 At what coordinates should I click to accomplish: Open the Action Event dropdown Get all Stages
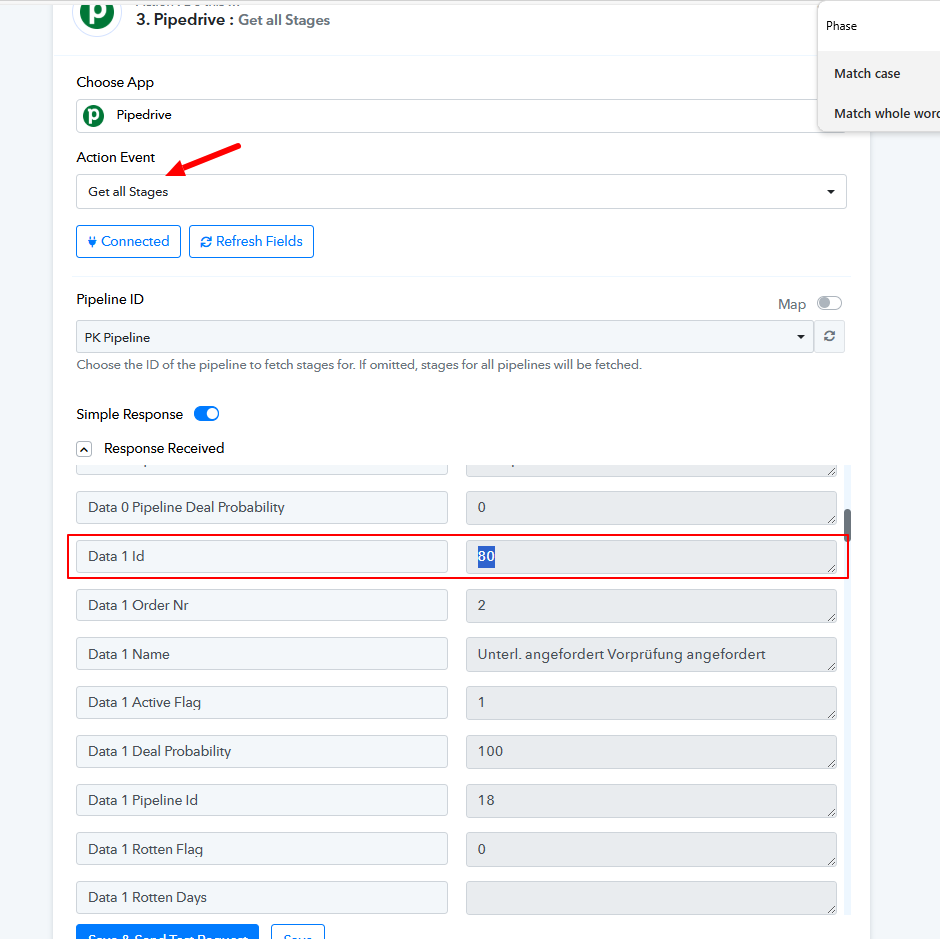[x=461, y=192]
